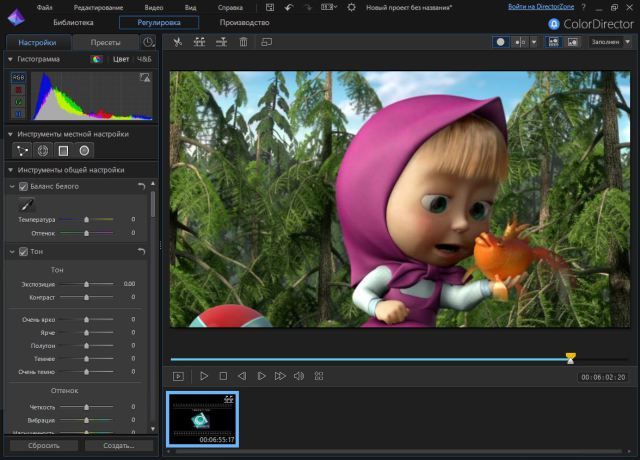Click the Создать... button
This screenshot has width=640, height=460.
(x=119, y=445)
